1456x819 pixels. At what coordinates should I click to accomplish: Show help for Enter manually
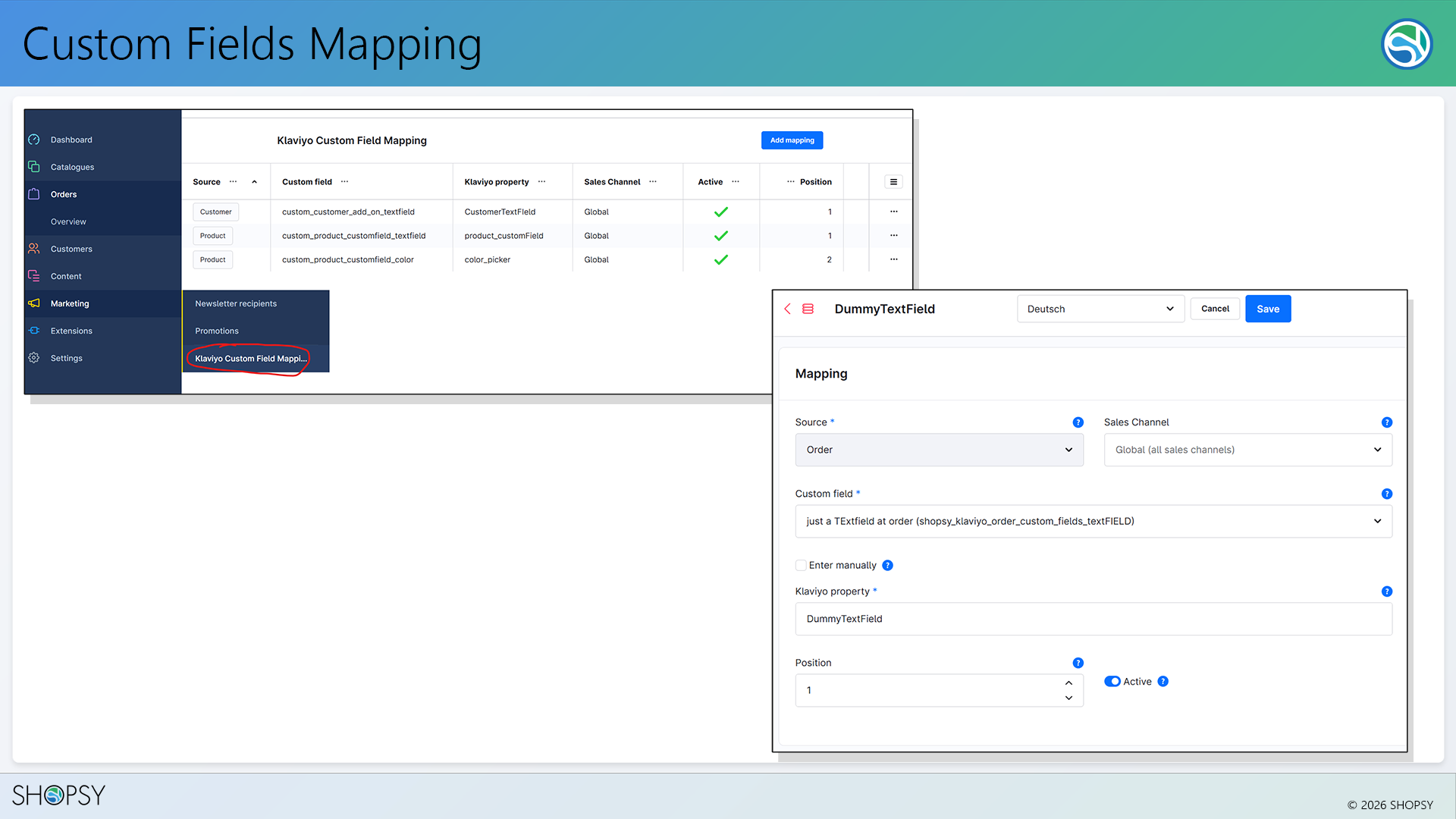click(x=887, y=566)
